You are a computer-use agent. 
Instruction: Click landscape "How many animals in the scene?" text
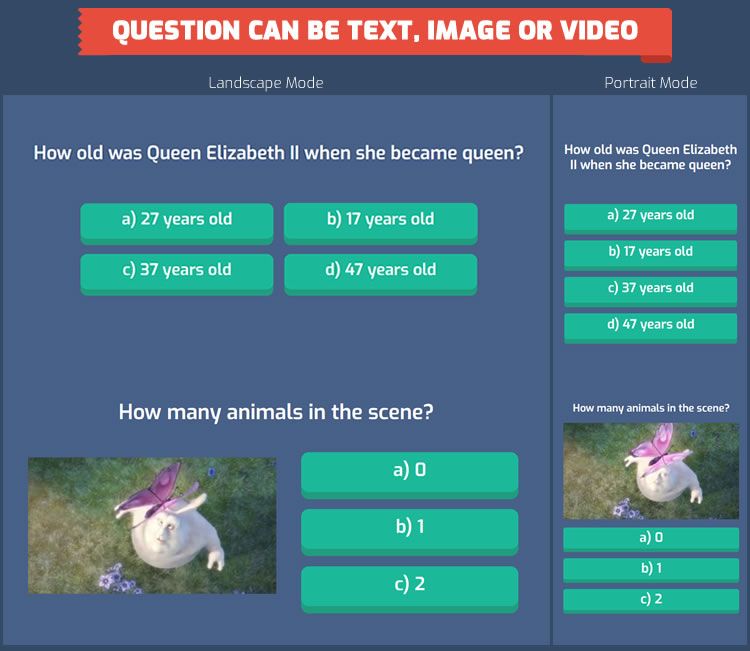click(x=276, y=412)
